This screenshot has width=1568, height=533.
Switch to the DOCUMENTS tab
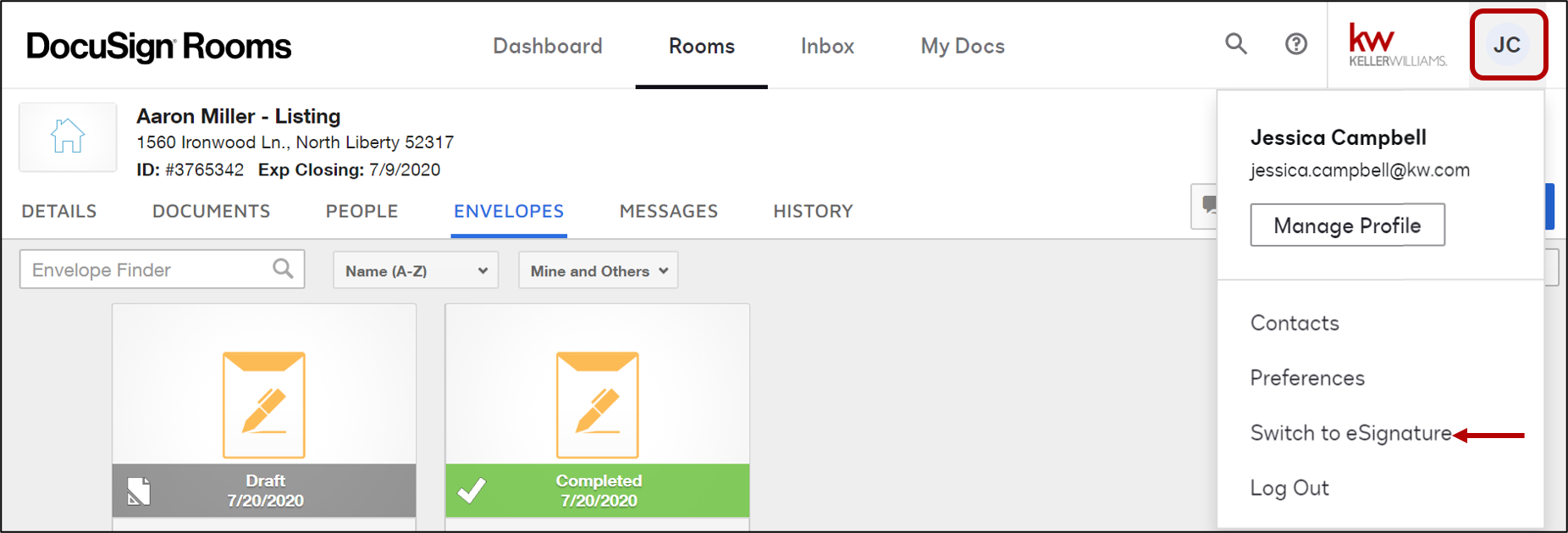211,211
